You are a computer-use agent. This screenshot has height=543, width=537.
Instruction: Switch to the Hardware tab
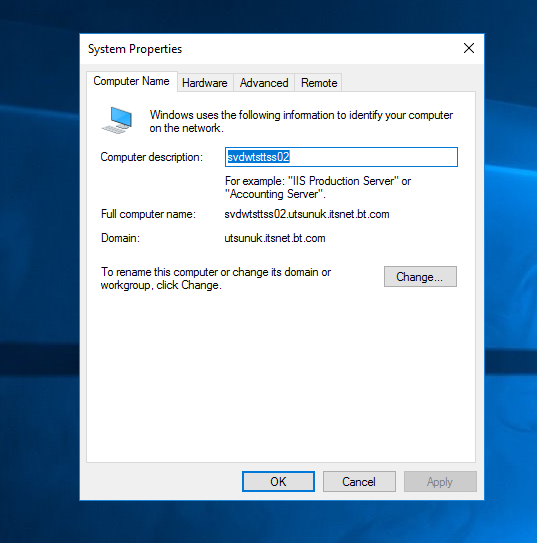pyautogui.click(x=205, y=83)
